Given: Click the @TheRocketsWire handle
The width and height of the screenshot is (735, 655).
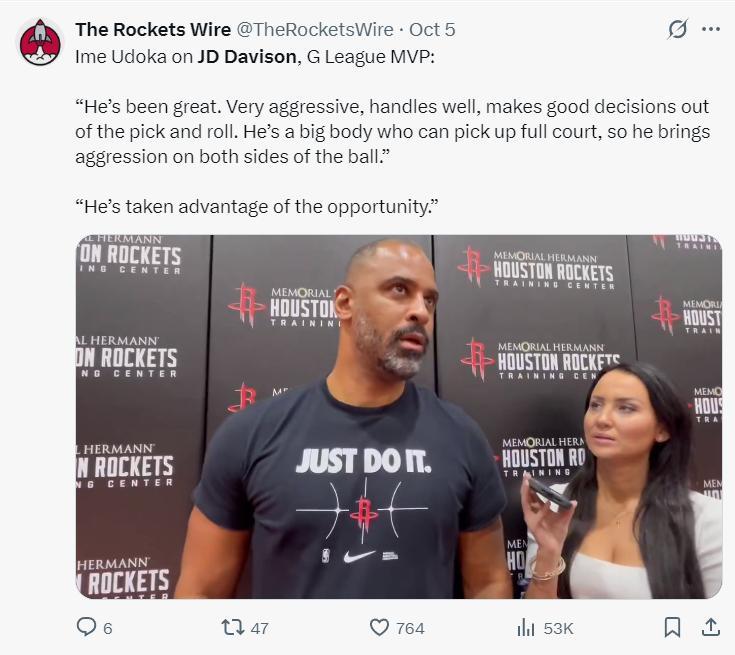Looking at the screenshot, I should 315,30.
